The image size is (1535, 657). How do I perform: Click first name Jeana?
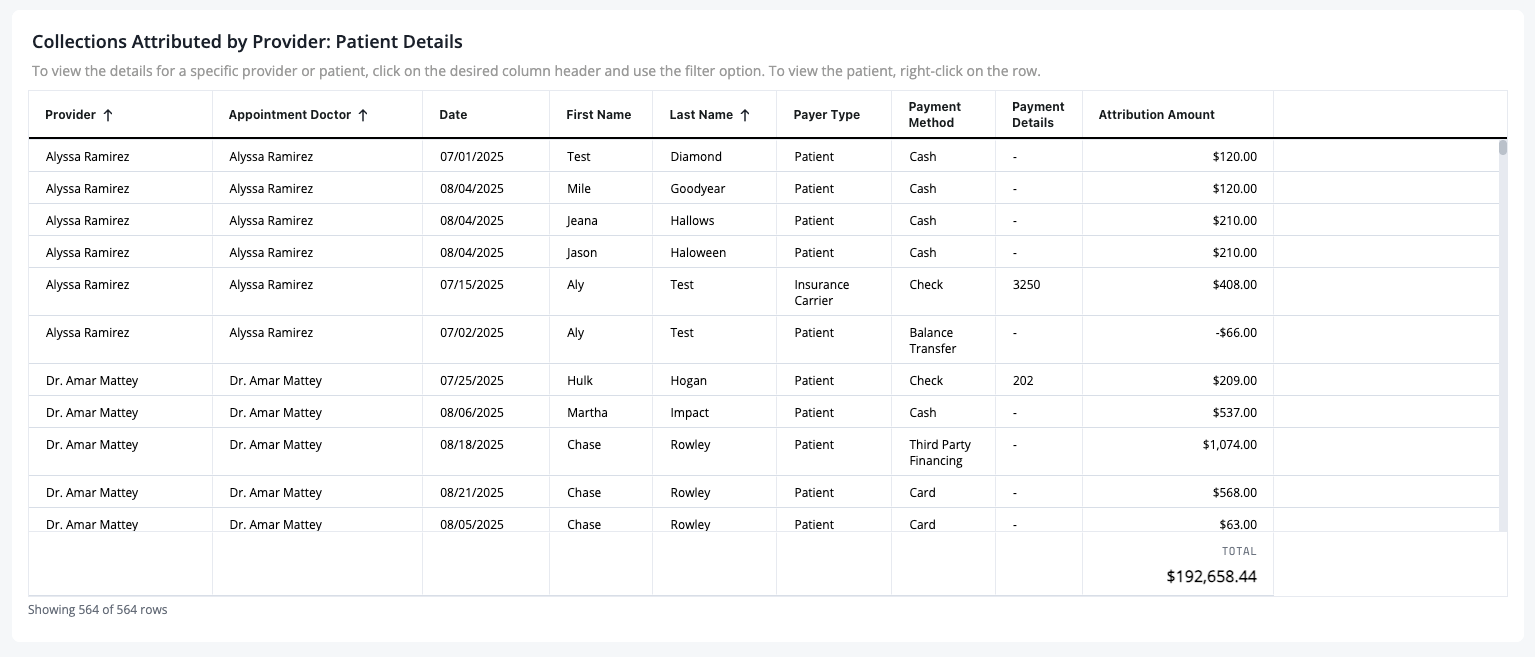[584, 221]
